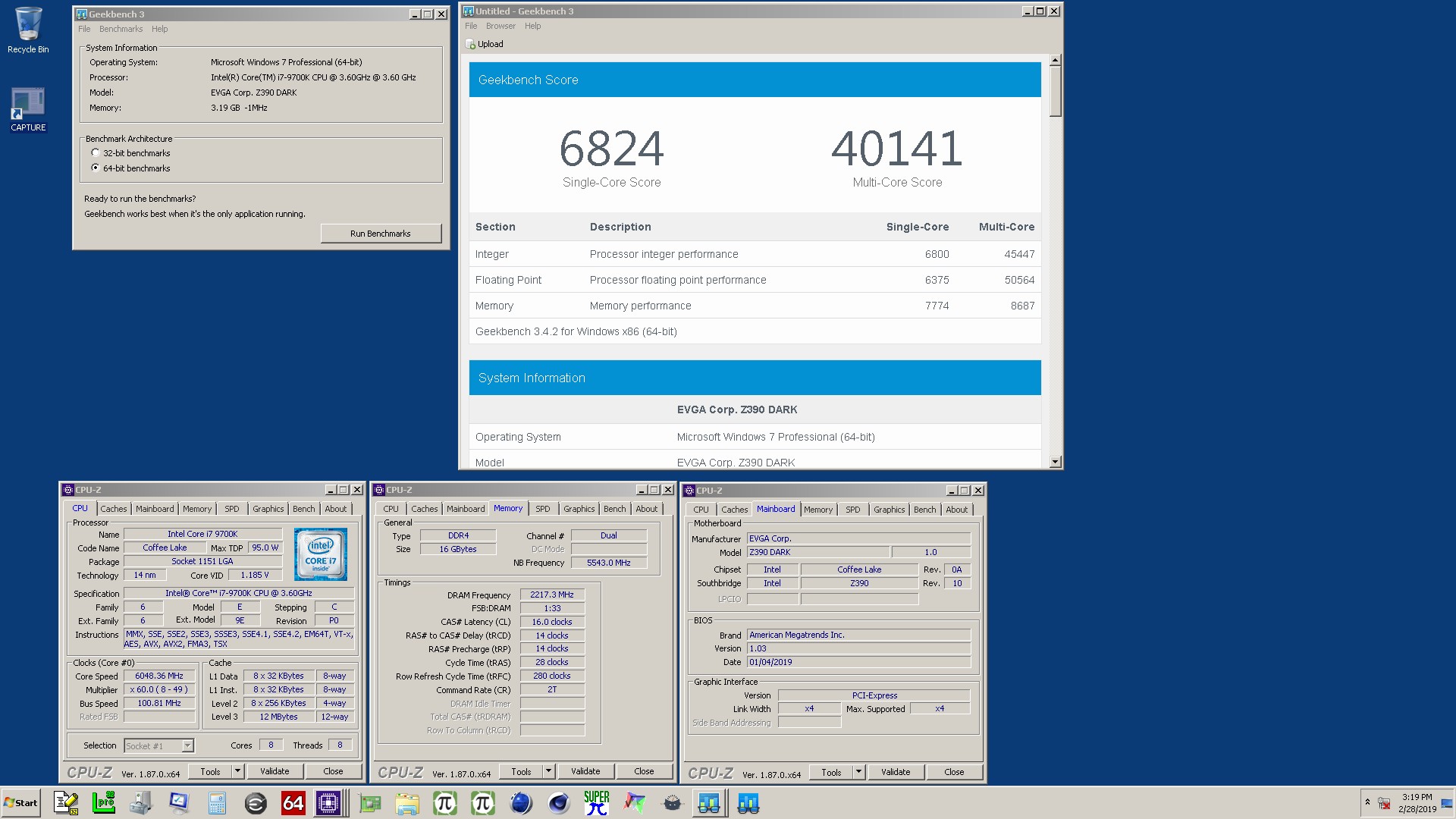The height and width of the screenshot is (819, 1456).
Task: Click Validate in the CPU tab window
Action: (275, 771)
